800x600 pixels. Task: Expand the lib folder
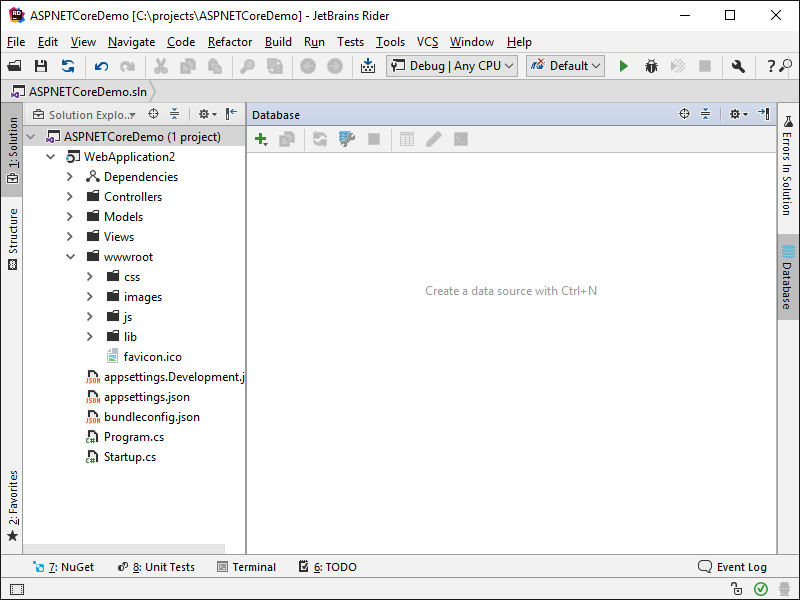[90, 337]
